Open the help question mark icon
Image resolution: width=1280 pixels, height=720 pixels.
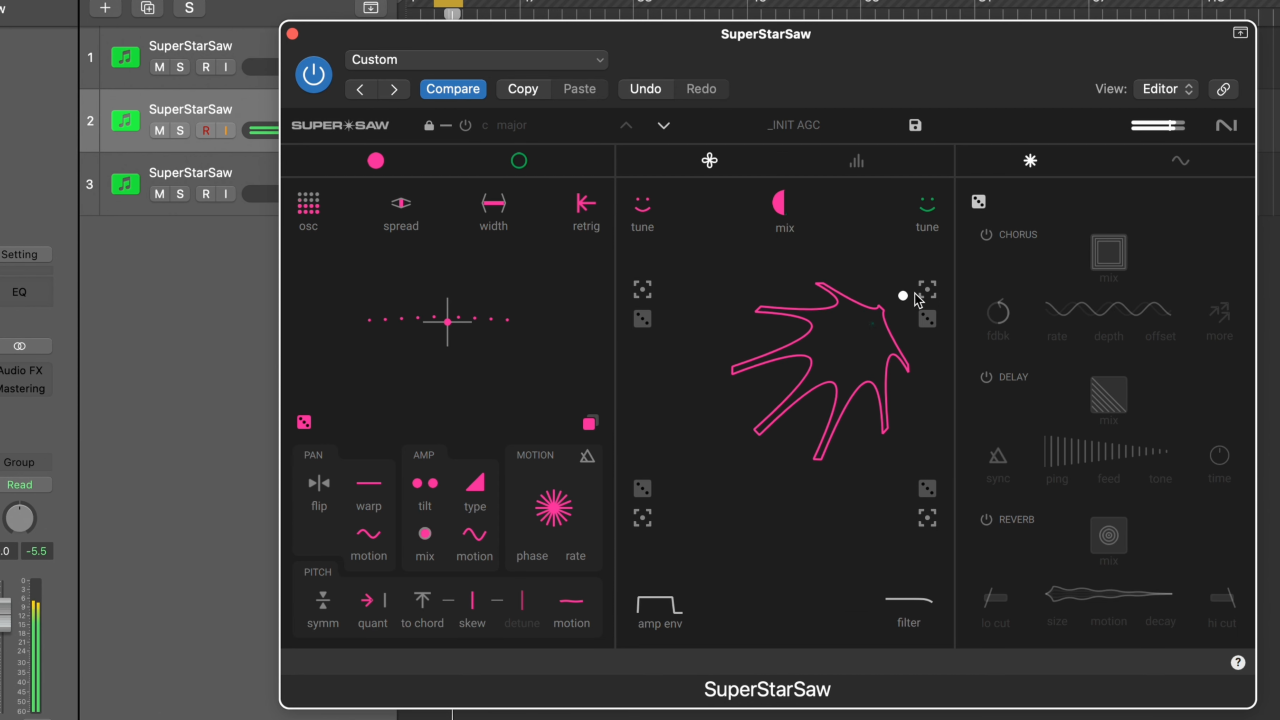[x=1238, y=662]
